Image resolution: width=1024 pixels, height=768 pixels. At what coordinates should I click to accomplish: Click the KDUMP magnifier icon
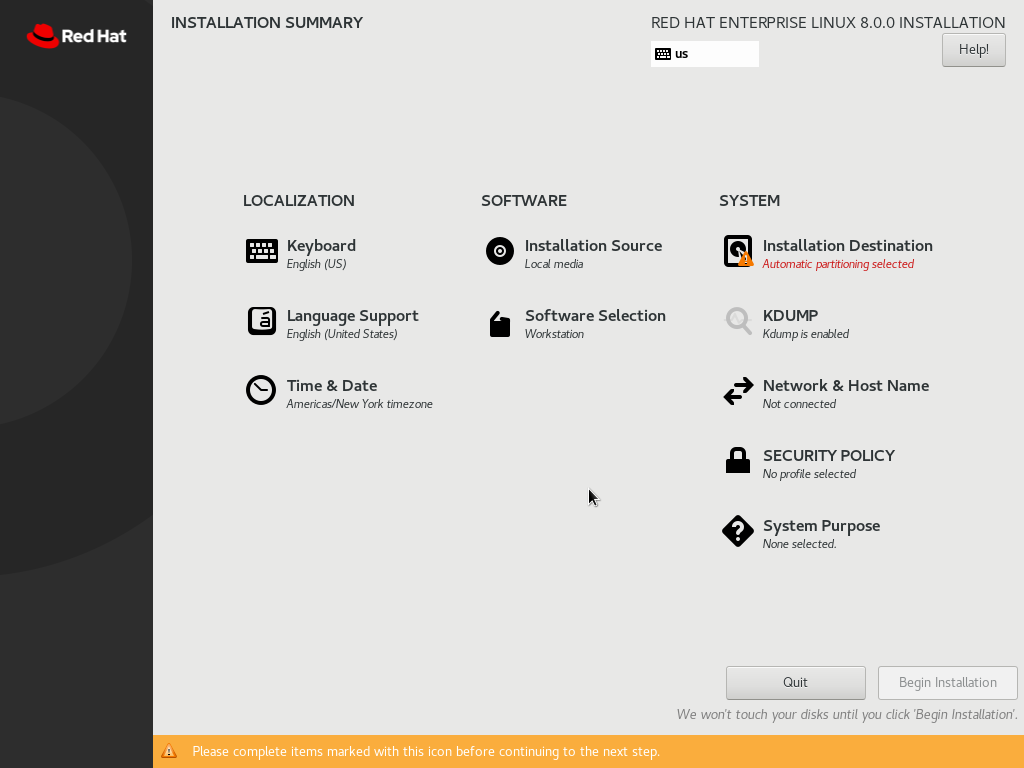[738, 321]
